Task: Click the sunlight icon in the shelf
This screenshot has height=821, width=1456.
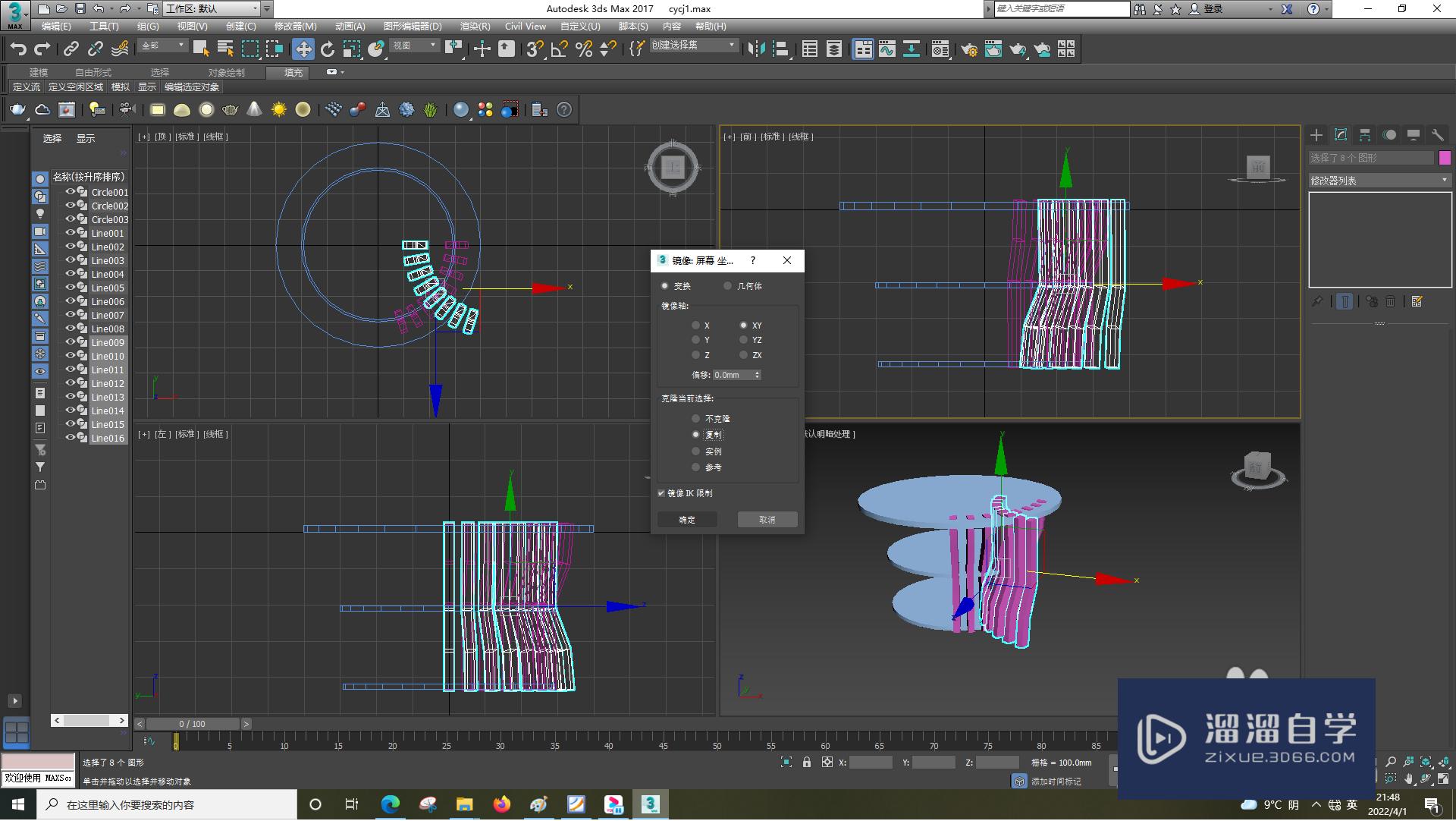Action: click(x=279, y=110)
